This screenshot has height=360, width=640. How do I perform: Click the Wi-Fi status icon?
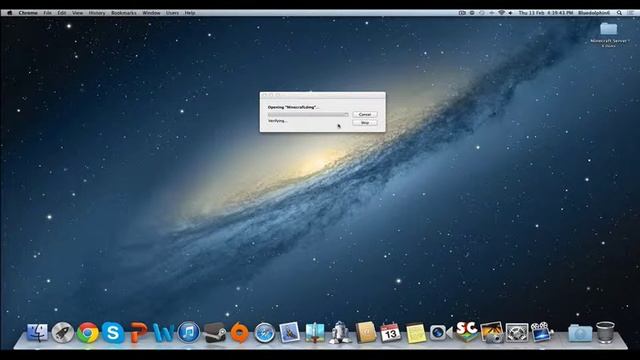501,13
